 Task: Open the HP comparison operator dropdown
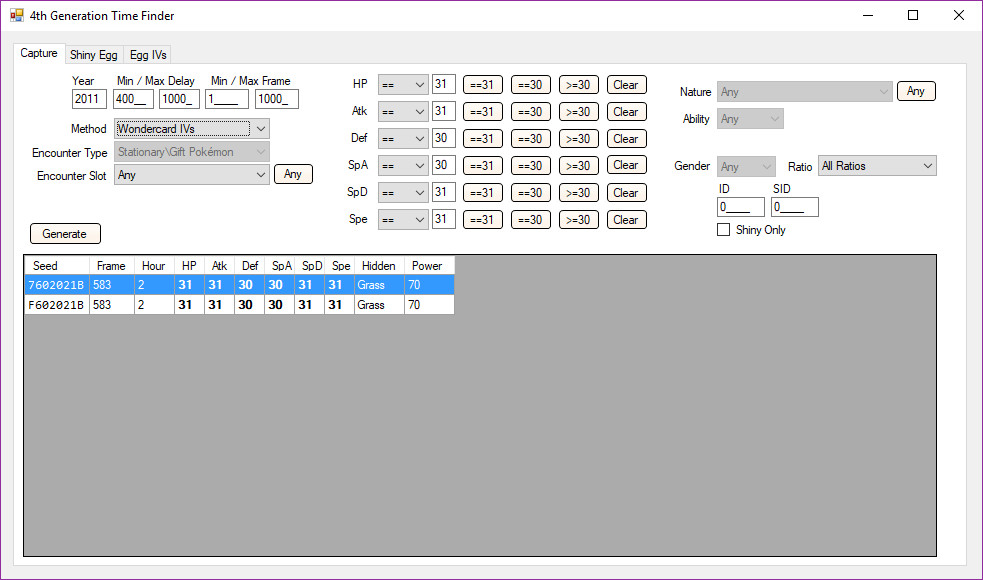click(x=403, y=85)
